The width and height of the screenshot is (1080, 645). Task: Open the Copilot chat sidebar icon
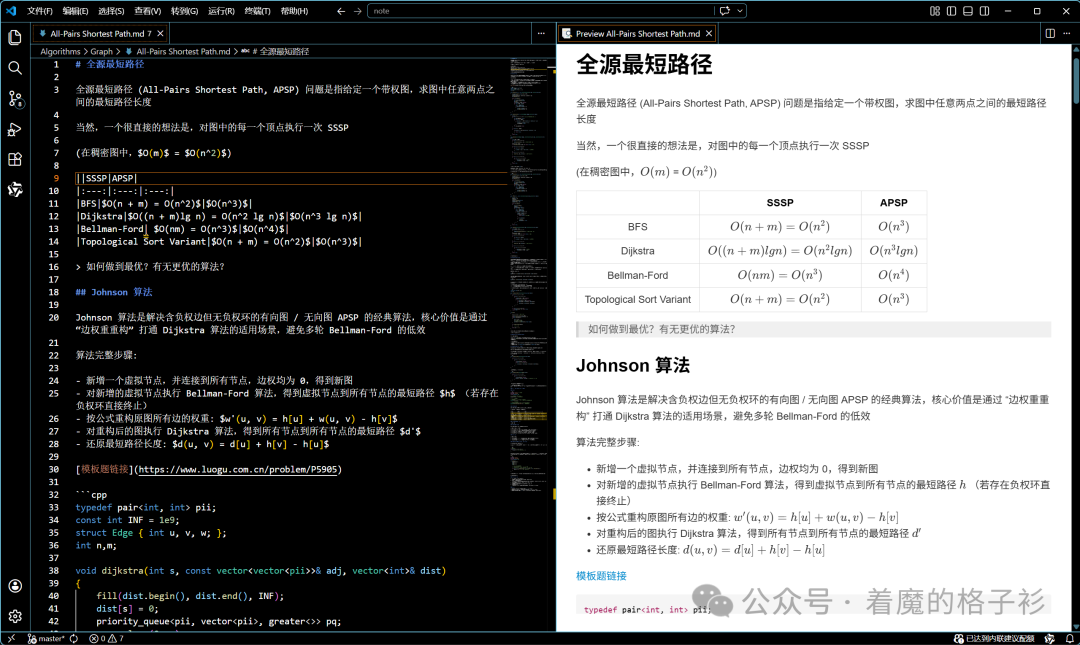click(x=14, y=190)
